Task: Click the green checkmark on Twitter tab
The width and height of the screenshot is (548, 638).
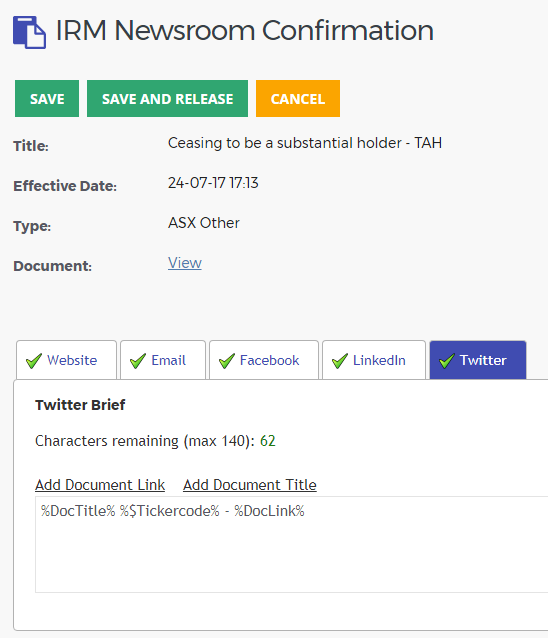Action: [447, 361]
